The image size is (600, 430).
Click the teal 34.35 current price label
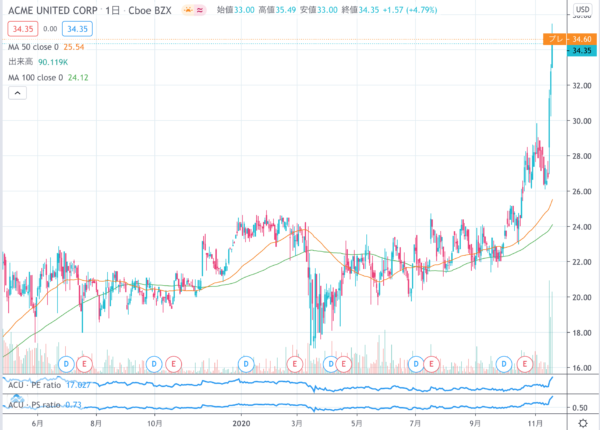coord(581,50)
